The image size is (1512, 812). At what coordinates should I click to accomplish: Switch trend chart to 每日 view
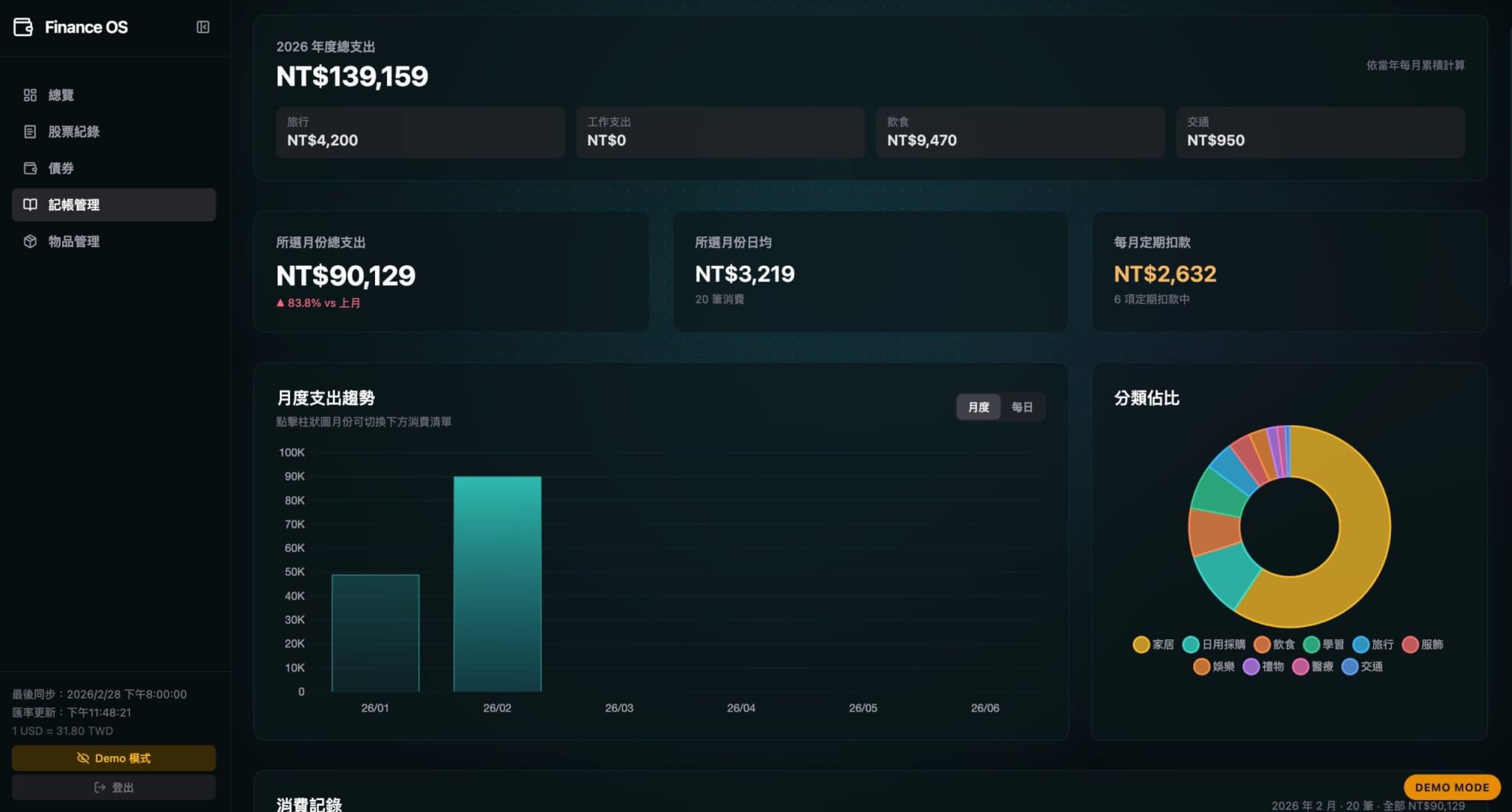(1022, 407)
